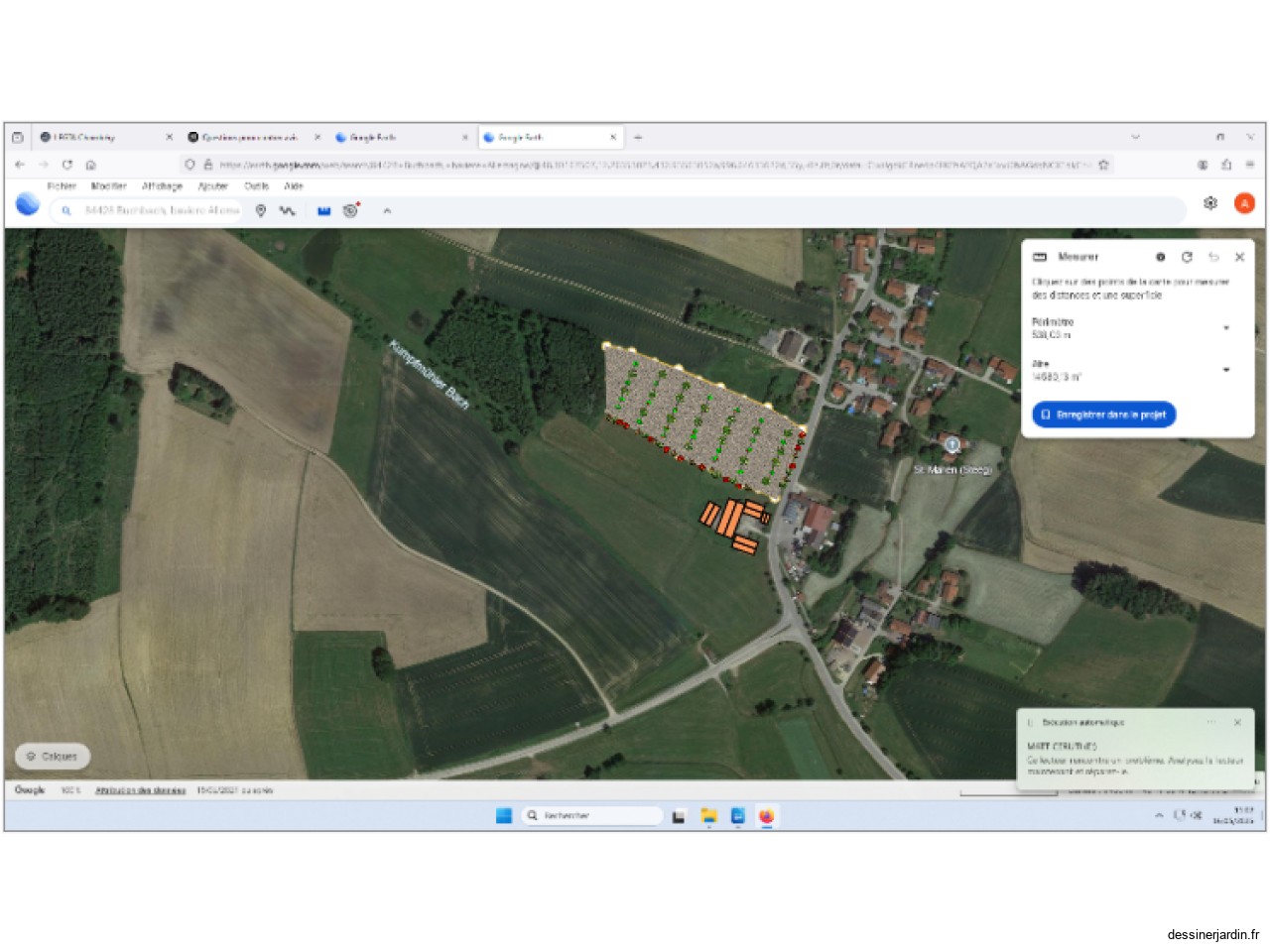Switch to the Questions browser tab

pyautogui.click(x=254, y=137)
